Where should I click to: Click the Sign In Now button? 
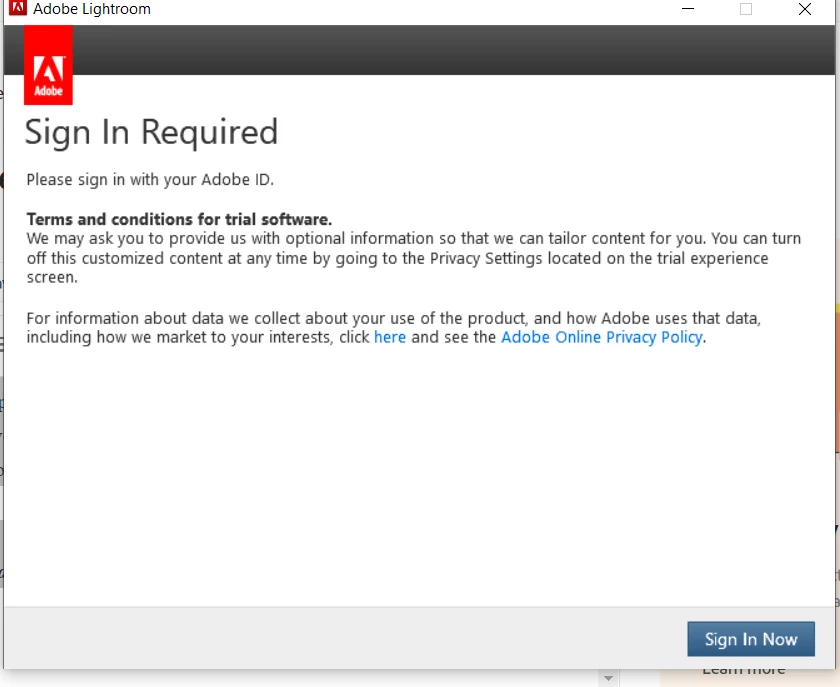(751, 639)
